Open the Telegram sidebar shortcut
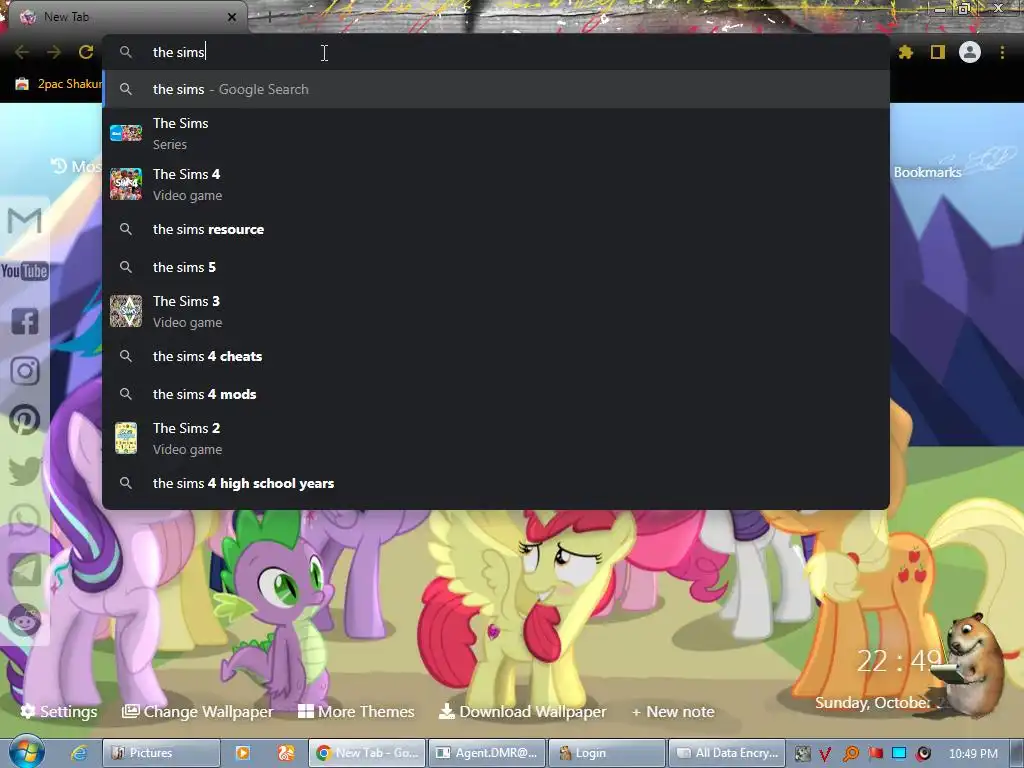The image size is (1024, 768). [x=25, y=569]
